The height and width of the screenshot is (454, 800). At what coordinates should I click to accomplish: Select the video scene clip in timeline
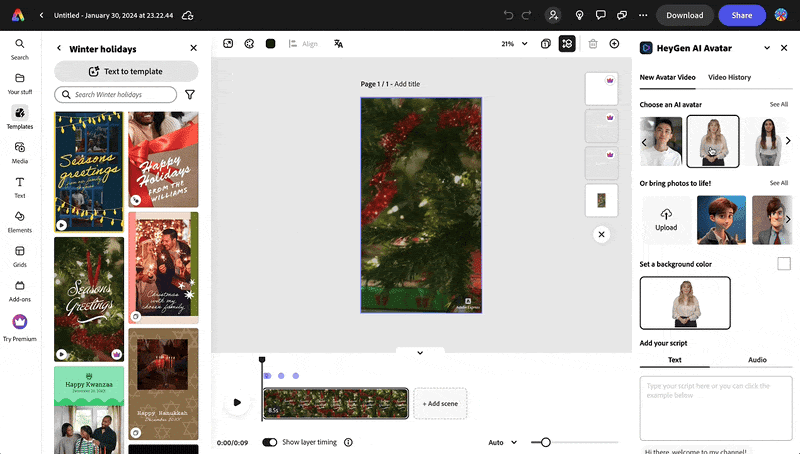click(336, 403)
